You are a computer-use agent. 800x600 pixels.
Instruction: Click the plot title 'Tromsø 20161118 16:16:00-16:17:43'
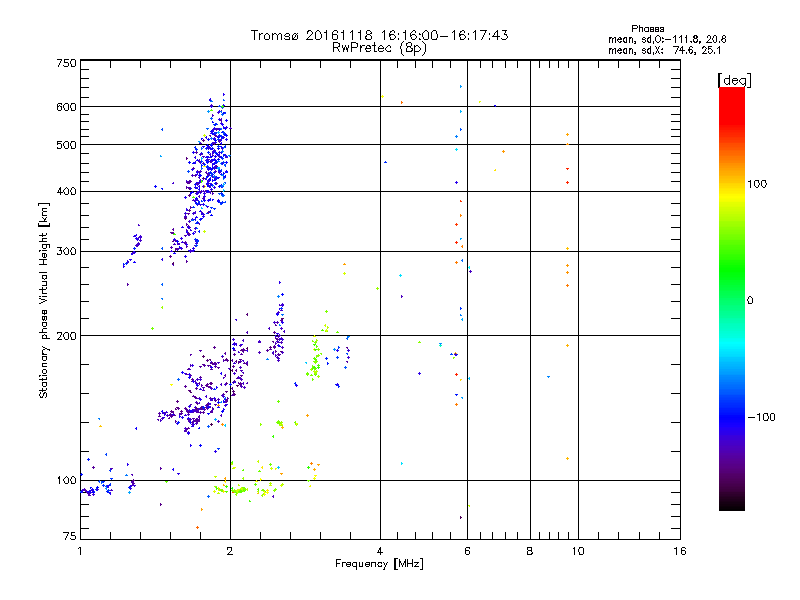pyautogui.click(x=379, y=35)
